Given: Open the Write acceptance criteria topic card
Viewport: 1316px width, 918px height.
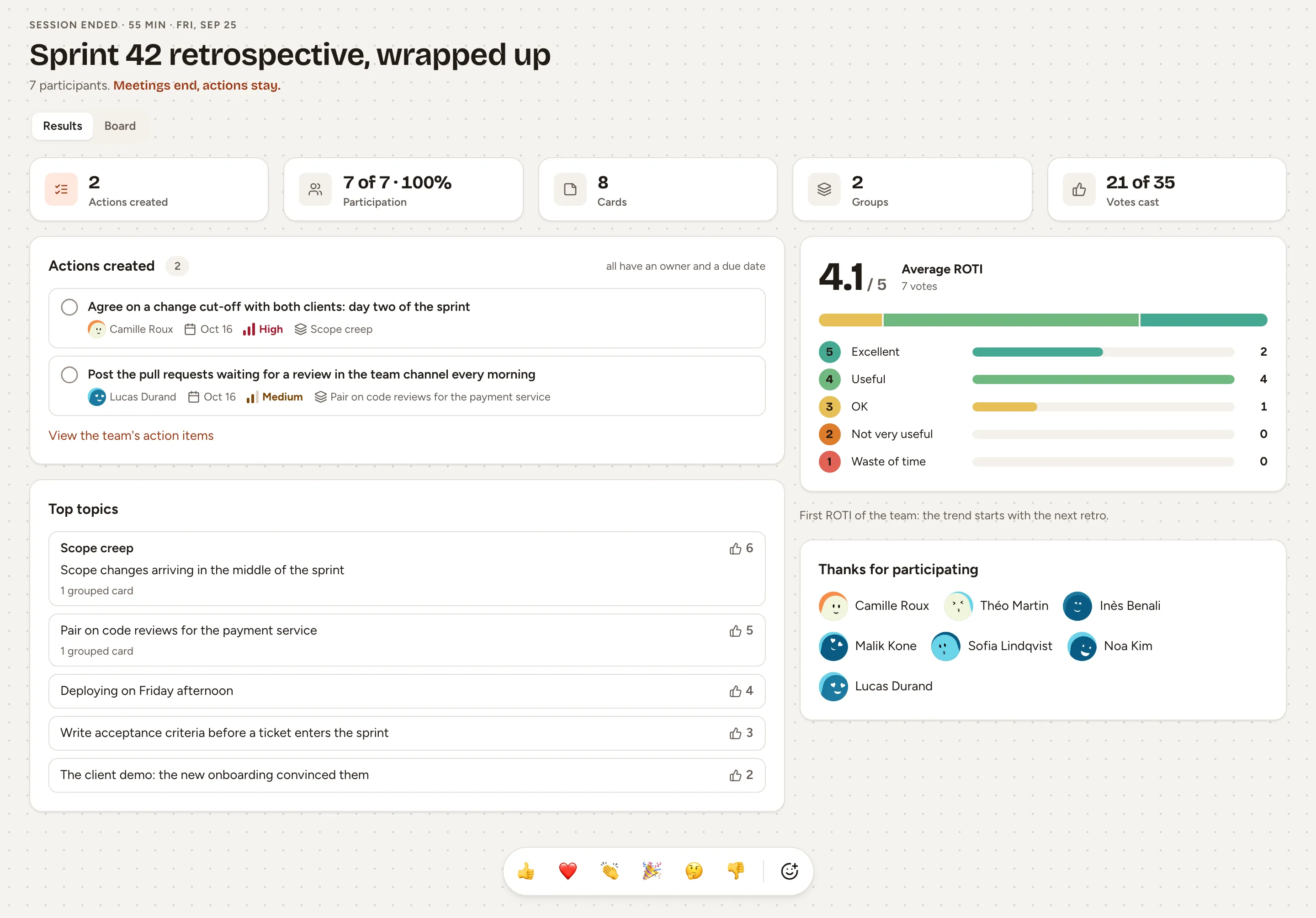Looking at the screenshot, I should coord(407,733).
